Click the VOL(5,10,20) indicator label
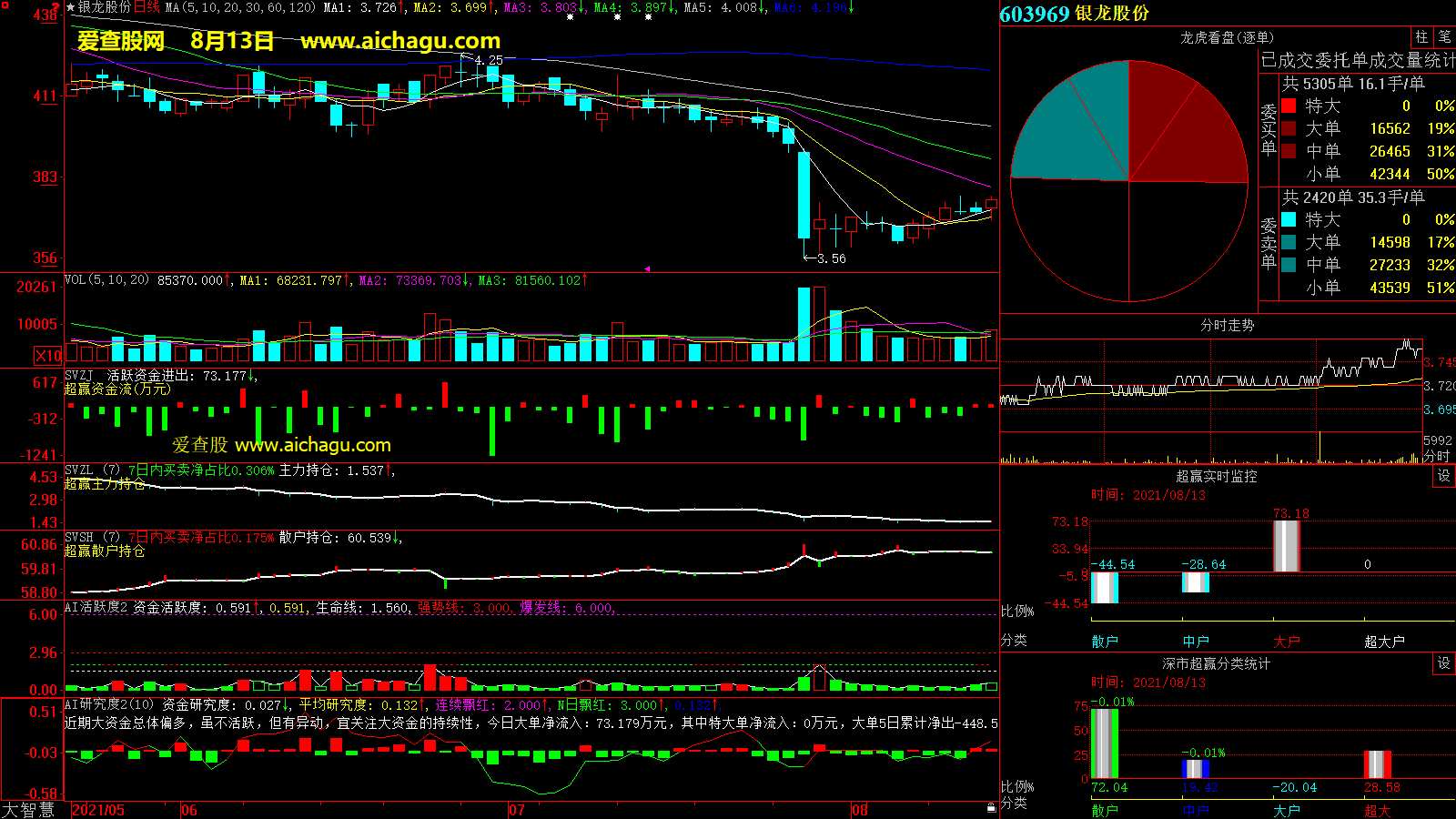This screenshot has height=819, width=1456. pos(106,280)
